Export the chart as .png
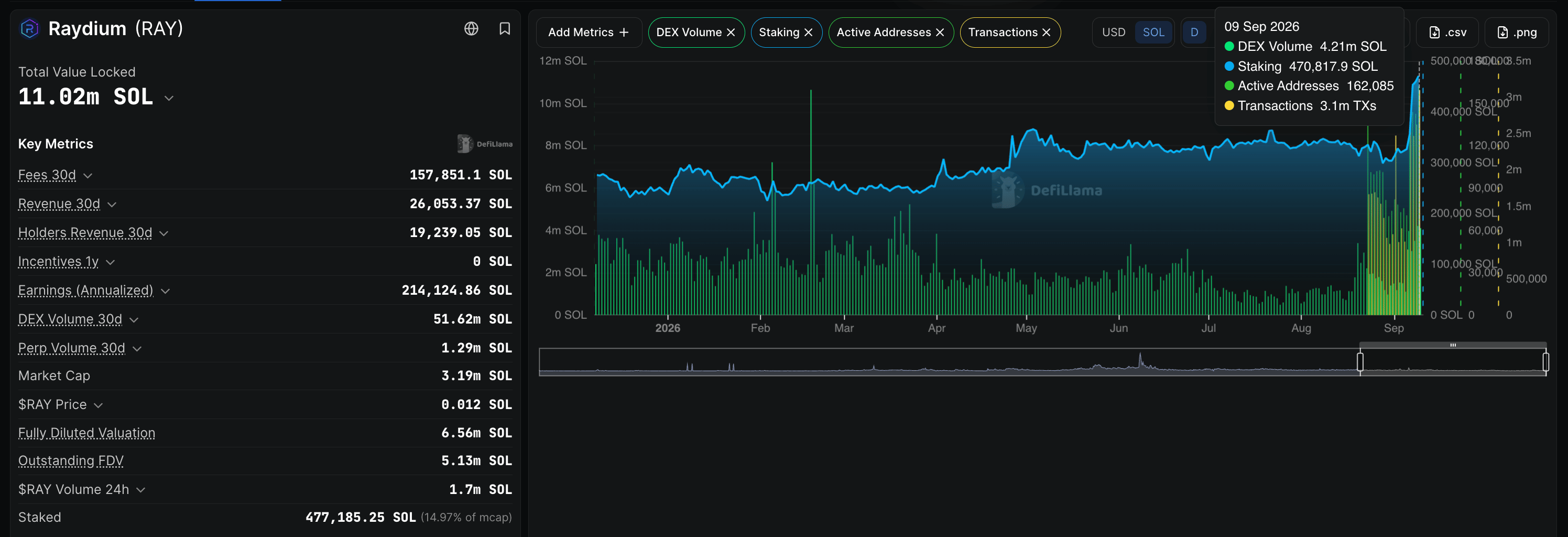Viewport: 1568px width, 537px height. (x=1516, y=33)
